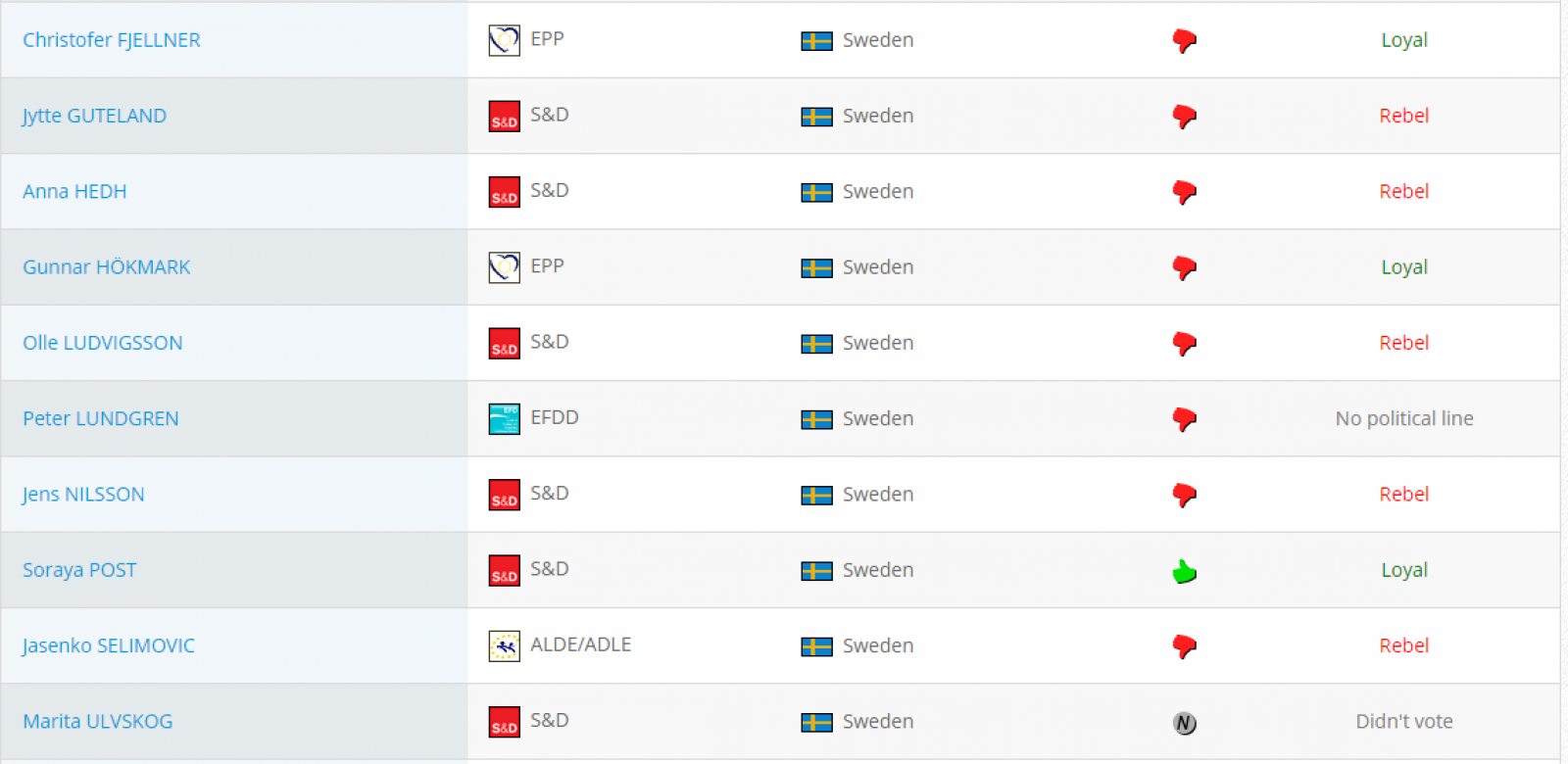Screen dimensions: 1568x764
Task: Click the ALDE/ADLE logo for Jasenko Selimovic
Action: [x=504, y=645]
